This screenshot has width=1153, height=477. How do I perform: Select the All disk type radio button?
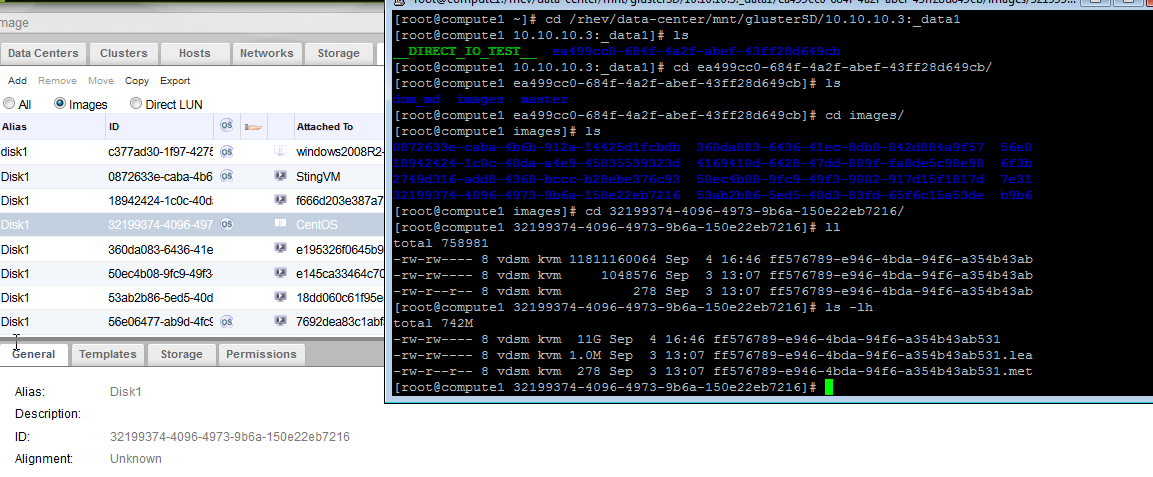coord(9,104)
